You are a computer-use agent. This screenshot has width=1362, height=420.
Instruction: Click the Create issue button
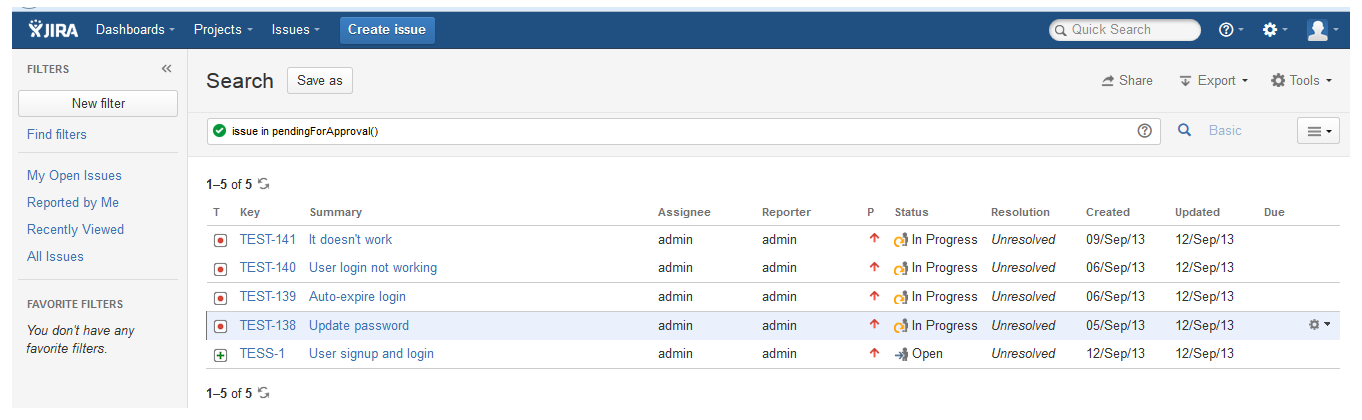tap(387, 30)
